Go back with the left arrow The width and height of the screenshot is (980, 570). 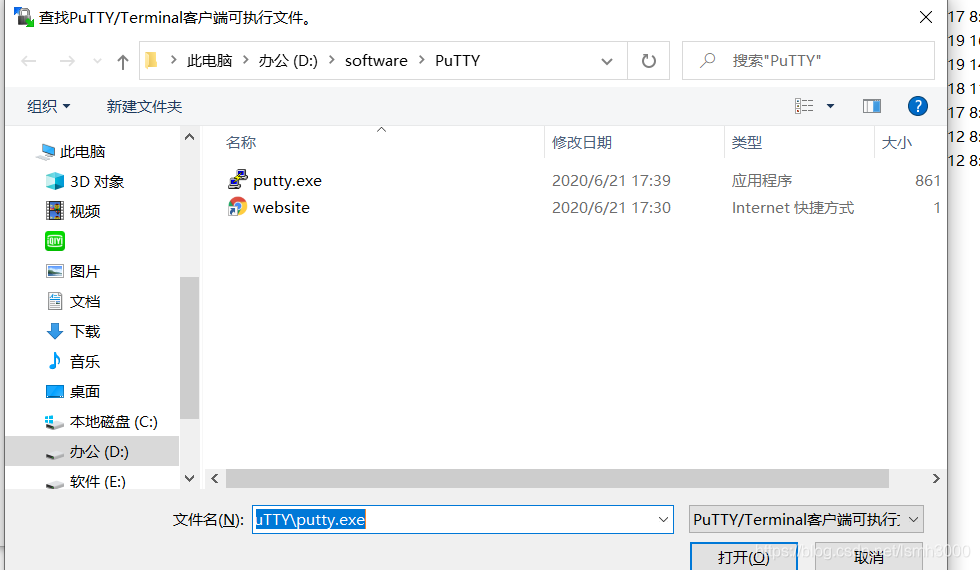(x=29, y=61)
